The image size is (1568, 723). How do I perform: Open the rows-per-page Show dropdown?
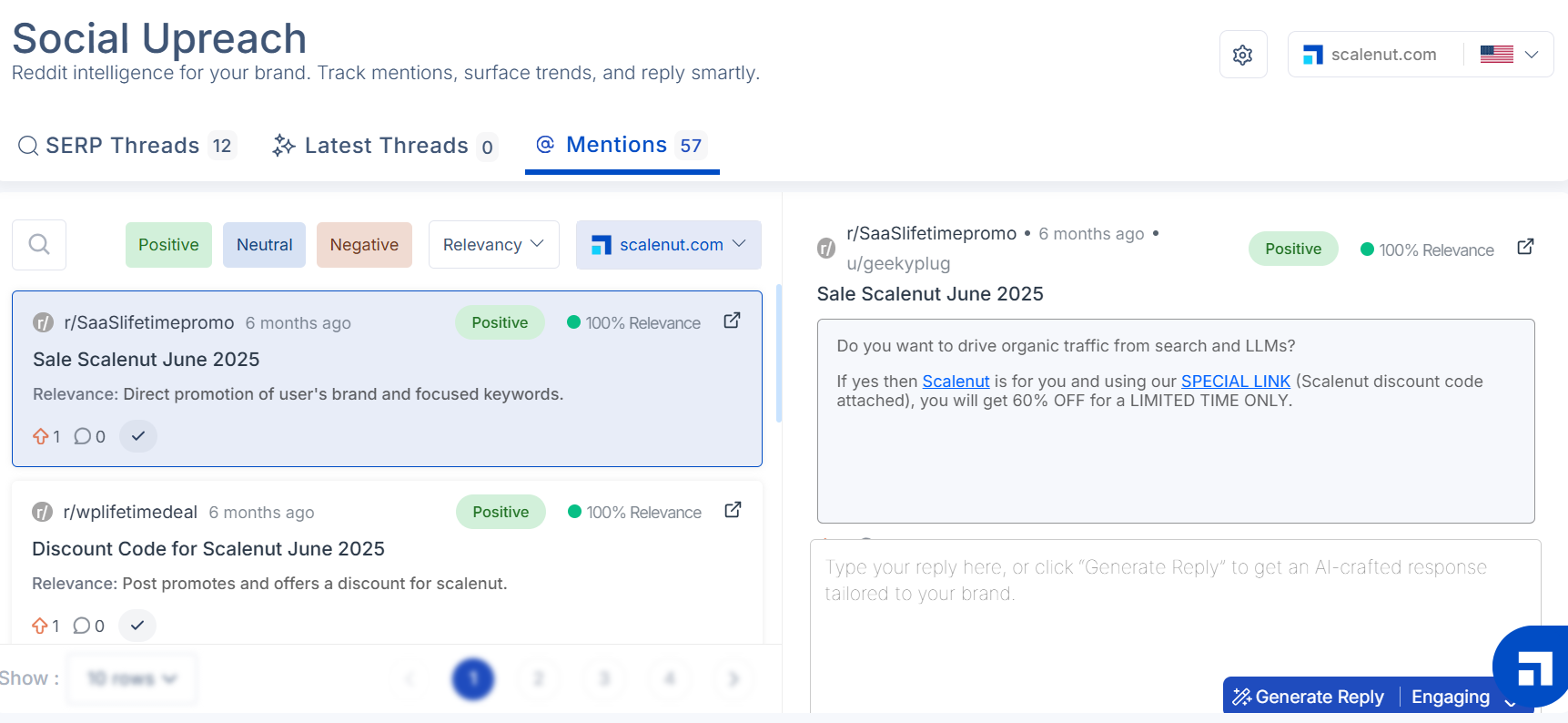click(x=133, y=678)
